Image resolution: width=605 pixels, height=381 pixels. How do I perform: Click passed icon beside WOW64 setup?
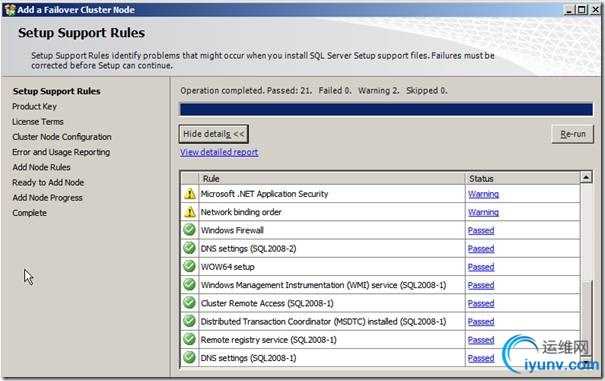click(x=189, y=266)
